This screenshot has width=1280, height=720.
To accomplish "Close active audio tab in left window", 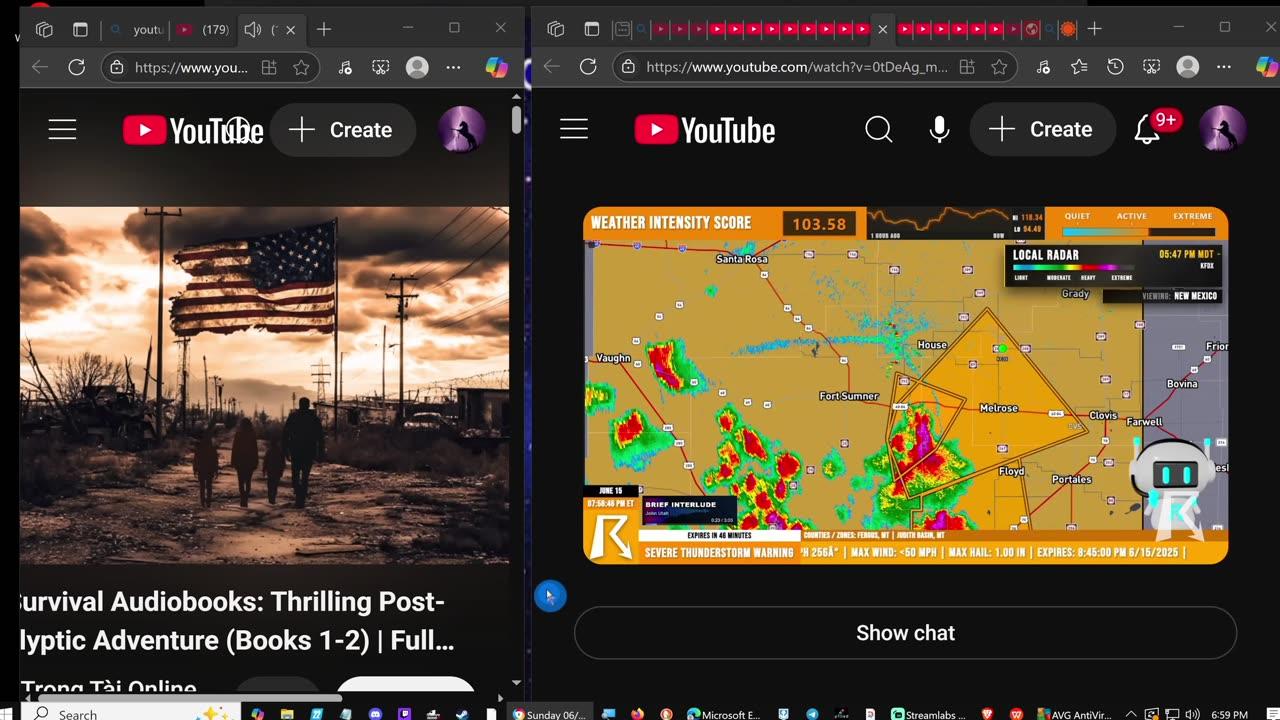I will point(290,30).
